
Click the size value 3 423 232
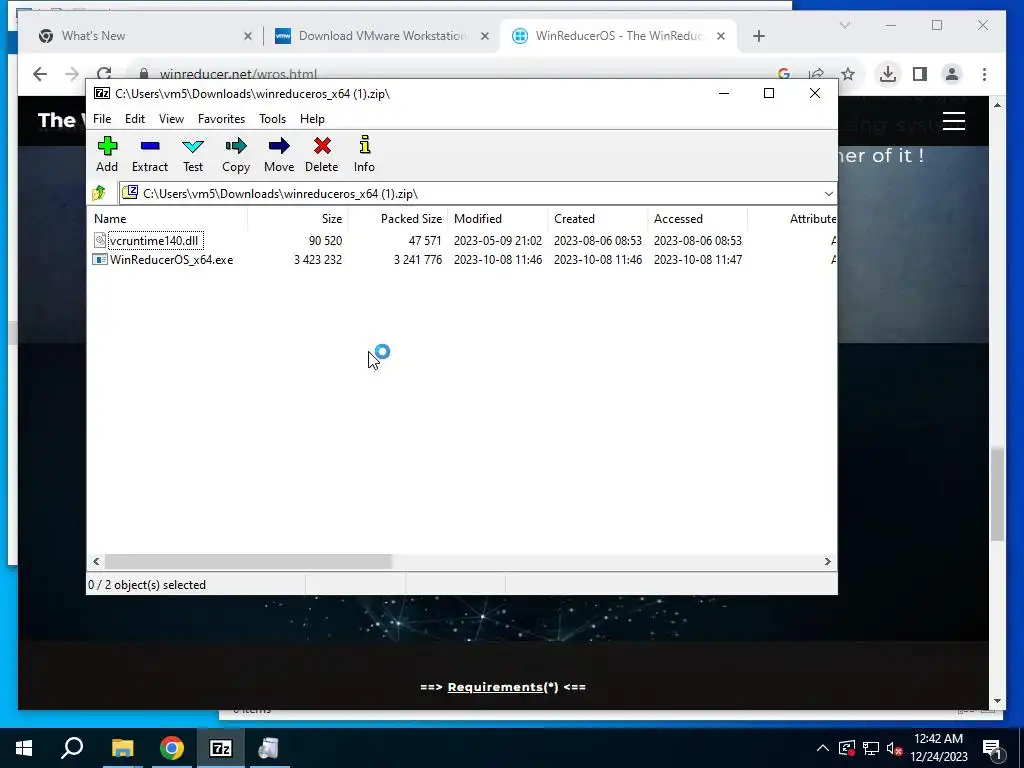[318, 259]
